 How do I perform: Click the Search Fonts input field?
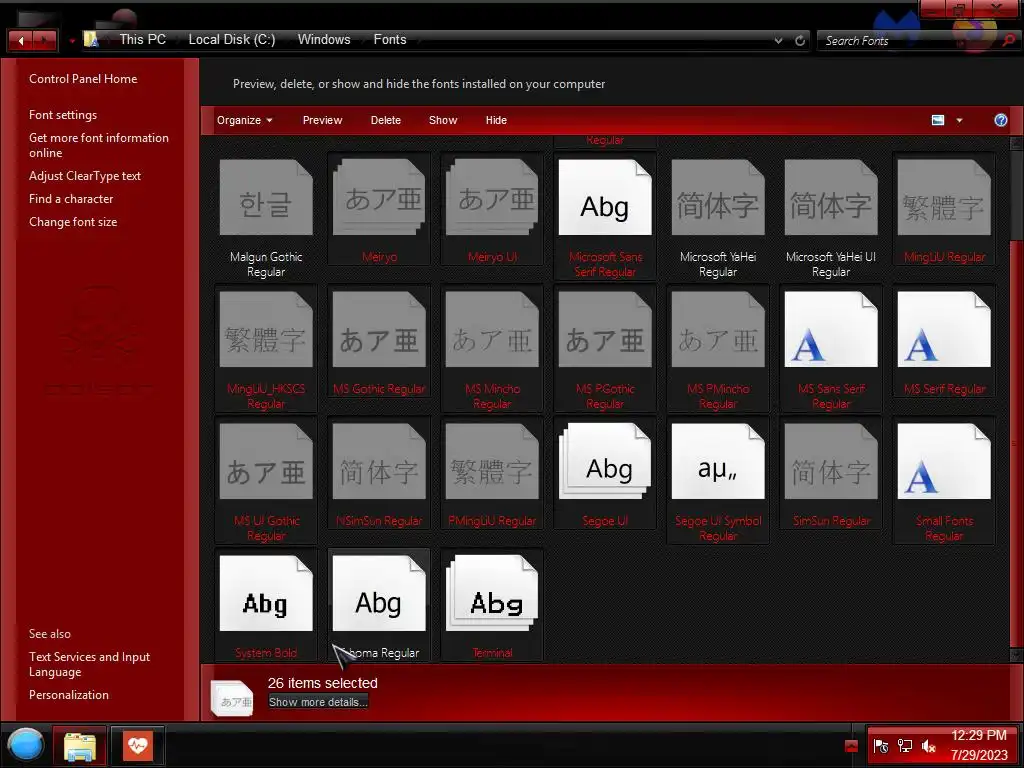pos(910,40)
